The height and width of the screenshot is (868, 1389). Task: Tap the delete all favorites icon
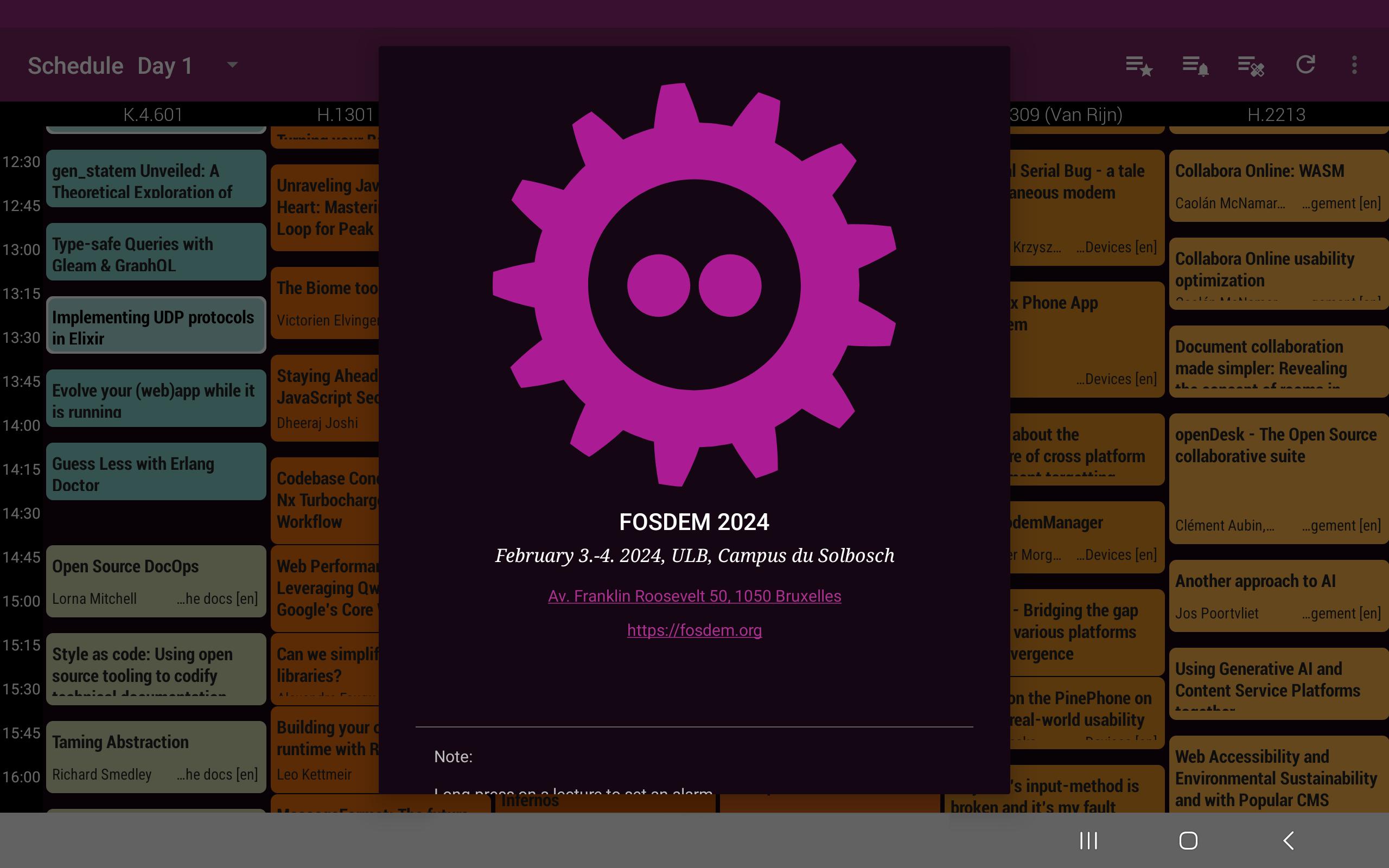1251,66
